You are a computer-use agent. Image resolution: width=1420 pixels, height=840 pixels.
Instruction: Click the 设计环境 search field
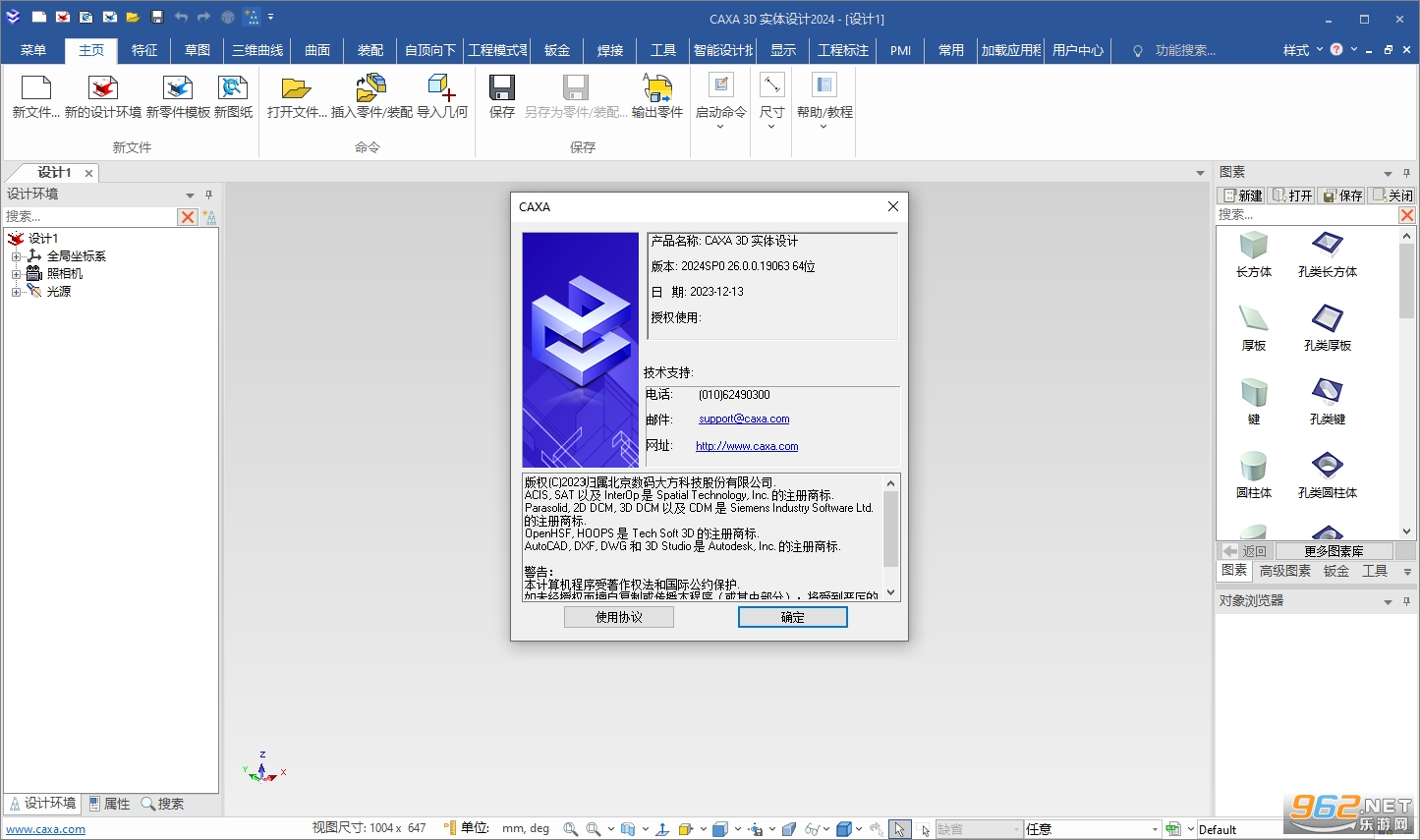coord(89,217)
